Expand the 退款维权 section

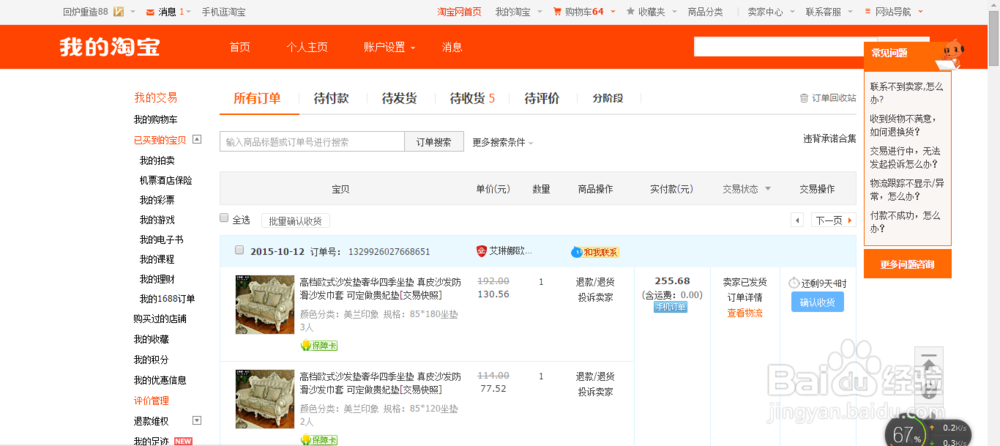[197, 420]
